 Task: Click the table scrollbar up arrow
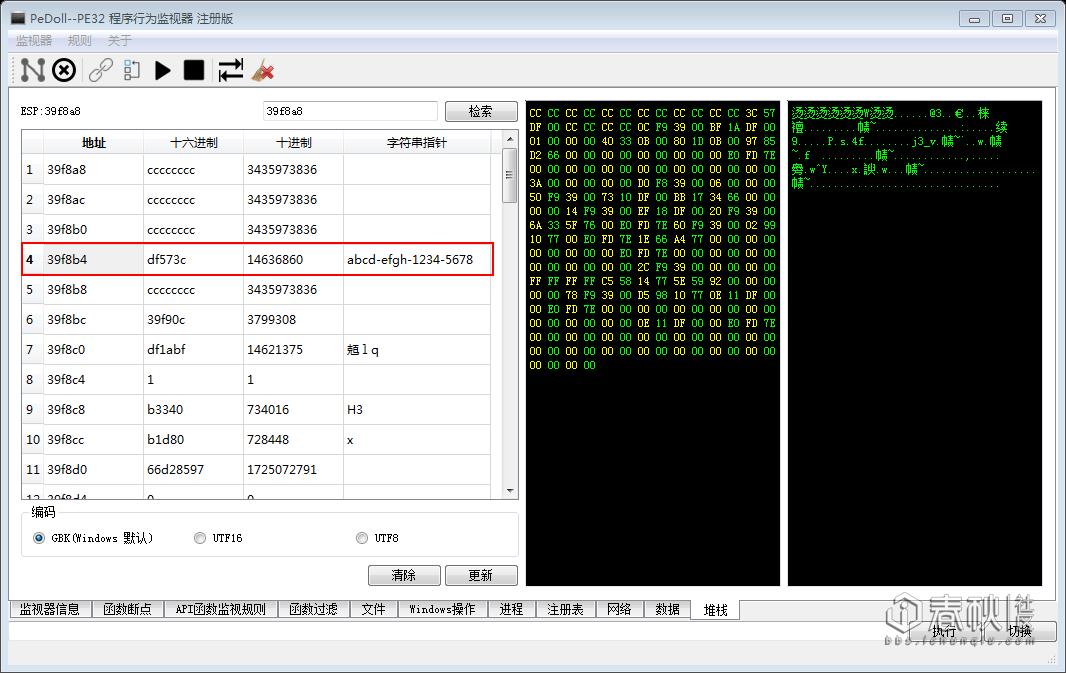[x=510, y=139]
